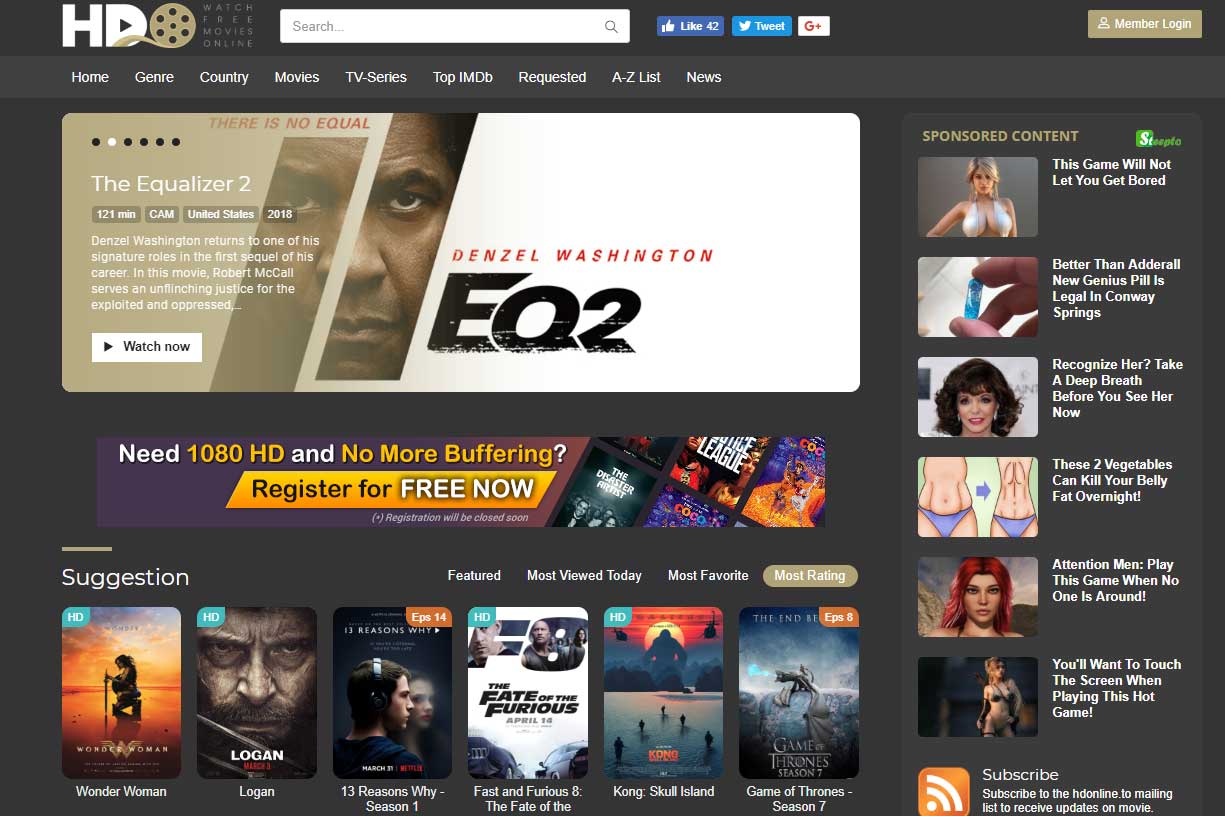Open the Kong: Skull Island poster
Image resolution: width=1225 pixels, height=816 pixels.
[x=663, y=693]
